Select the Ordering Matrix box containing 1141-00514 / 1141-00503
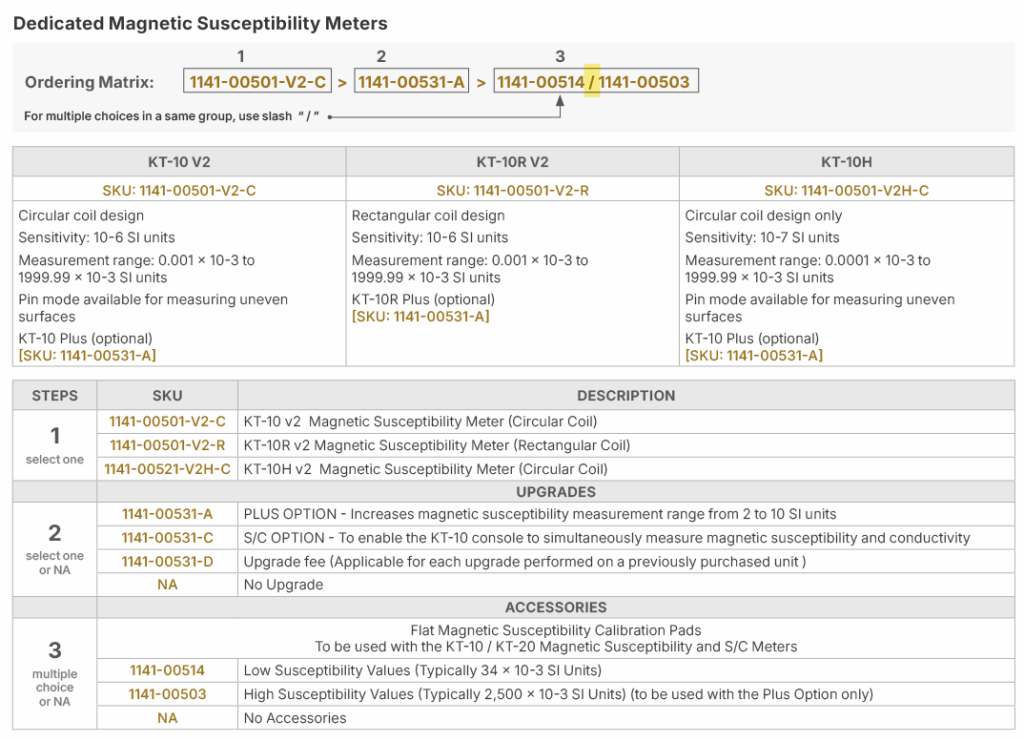 point(596,81)
